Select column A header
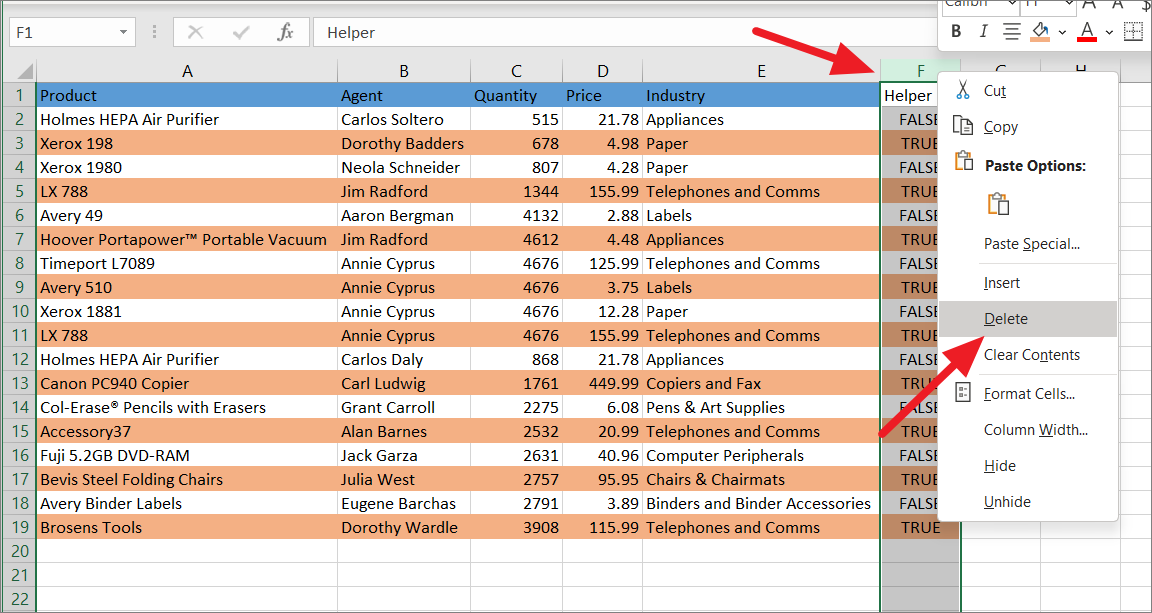 point(187,71)
